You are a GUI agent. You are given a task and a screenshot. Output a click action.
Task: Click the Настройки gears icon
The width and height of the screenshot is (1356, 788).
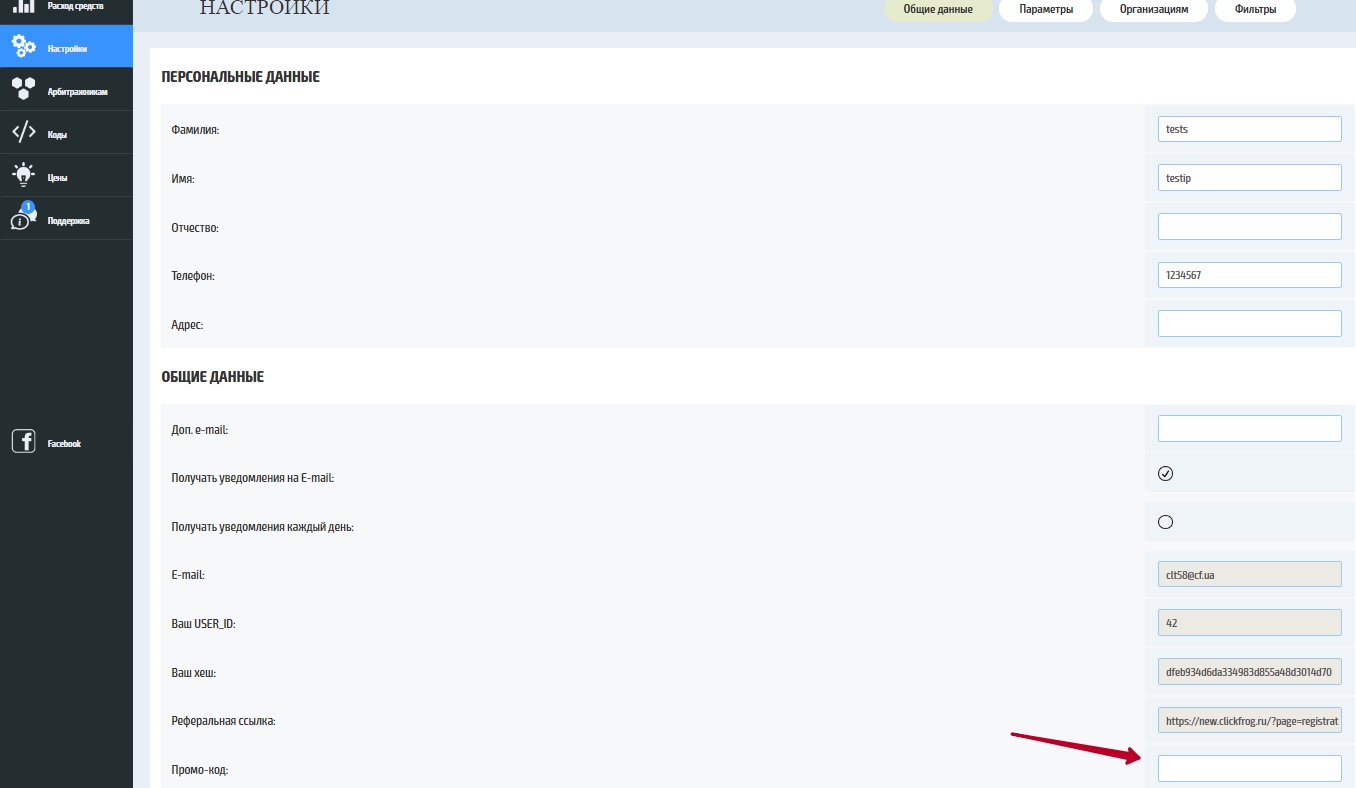24,47
